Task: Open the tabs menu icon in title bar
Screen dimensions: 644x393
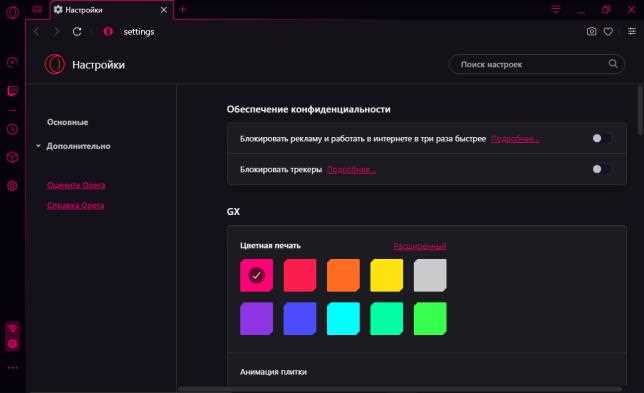Action: [556, 9]
